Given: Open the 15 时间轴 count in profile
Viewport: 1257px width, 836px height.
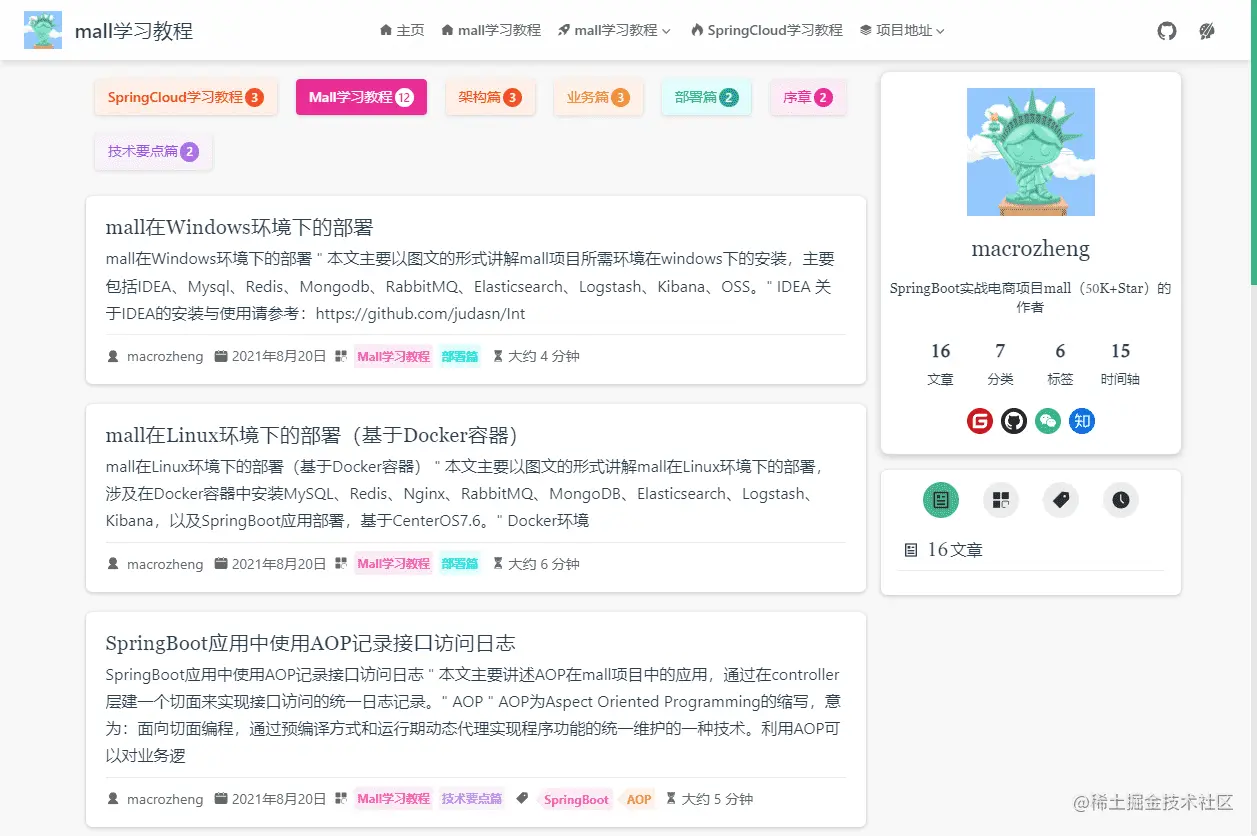Looking at the screenshot, I should [x=1121, y=364].
